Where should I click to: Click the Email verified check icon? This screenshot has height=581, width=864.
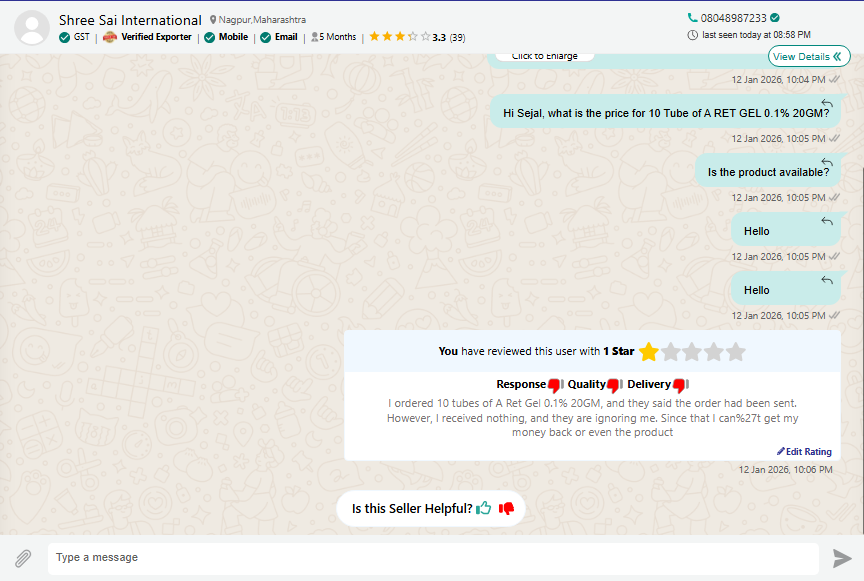point(266,37)
